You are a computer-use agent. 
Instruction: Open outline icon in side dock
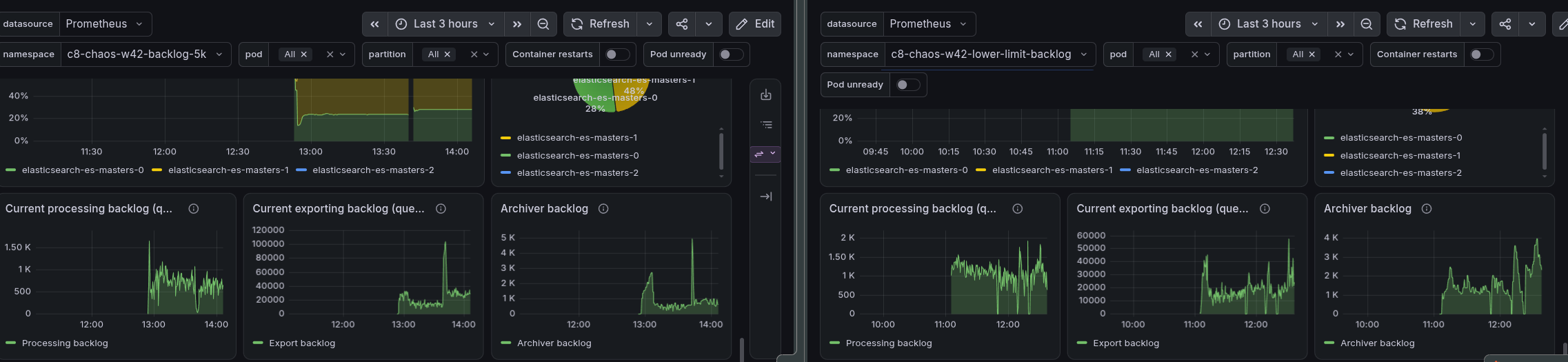click(x=766, y=125)
